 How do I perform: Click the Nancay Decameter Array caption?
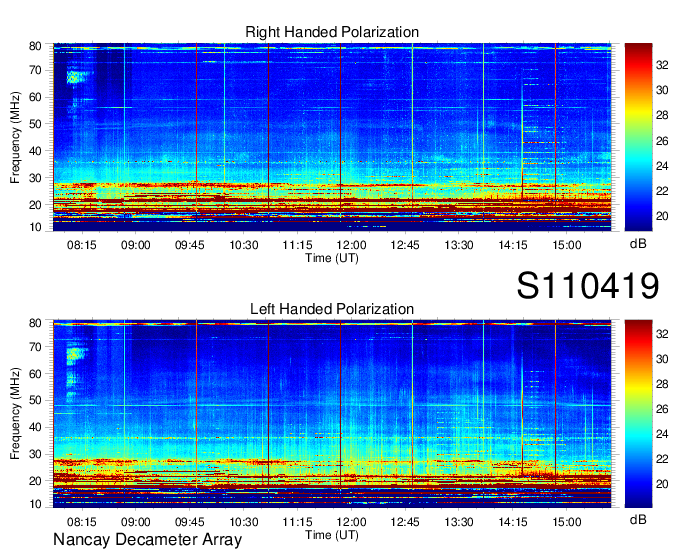147,540
